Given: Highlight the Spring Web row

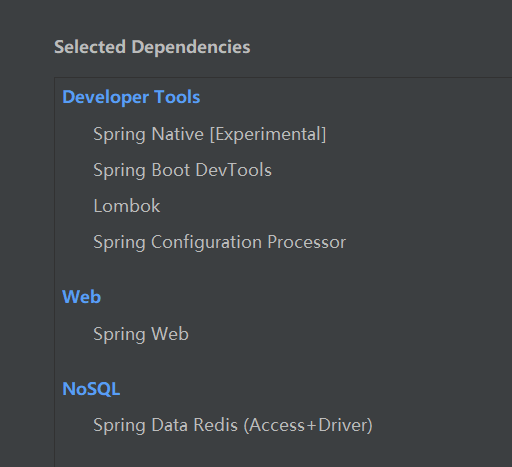Looking at the screenshot, I should coord(283,334).
